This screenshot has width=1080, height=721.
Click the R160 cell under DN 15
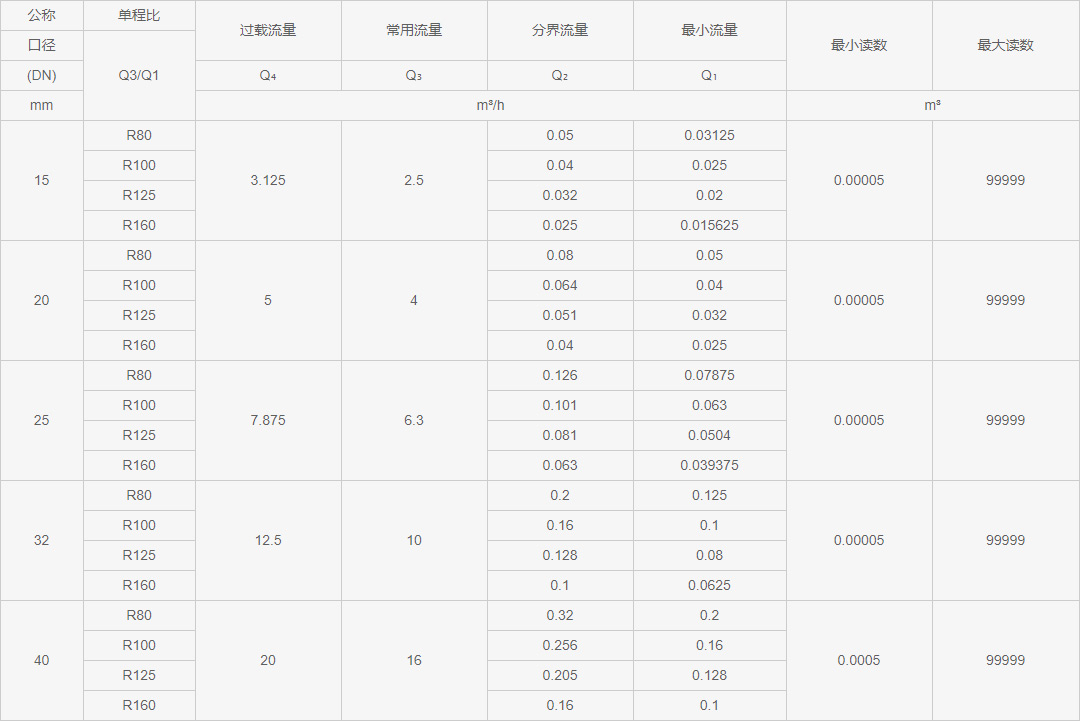pos(139,225)
